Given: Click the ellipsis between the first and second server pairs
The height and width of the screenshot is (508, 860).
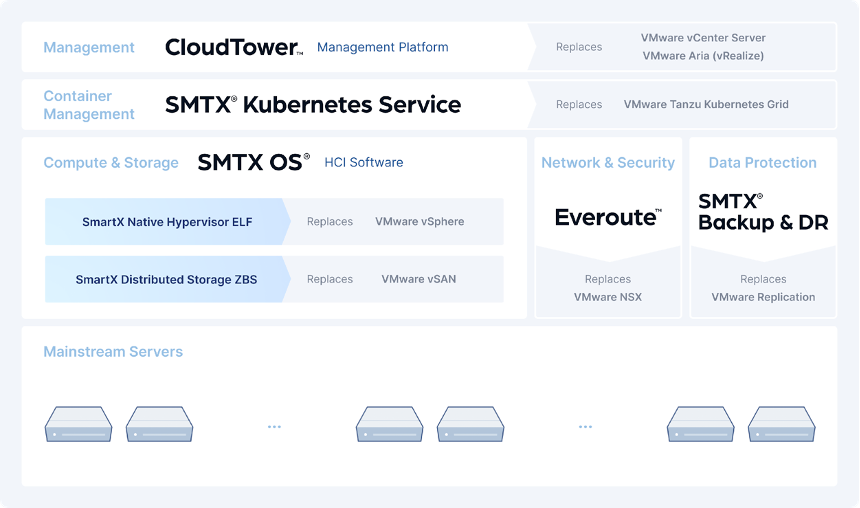Looking at the screenshot, I should pos(274,427).
